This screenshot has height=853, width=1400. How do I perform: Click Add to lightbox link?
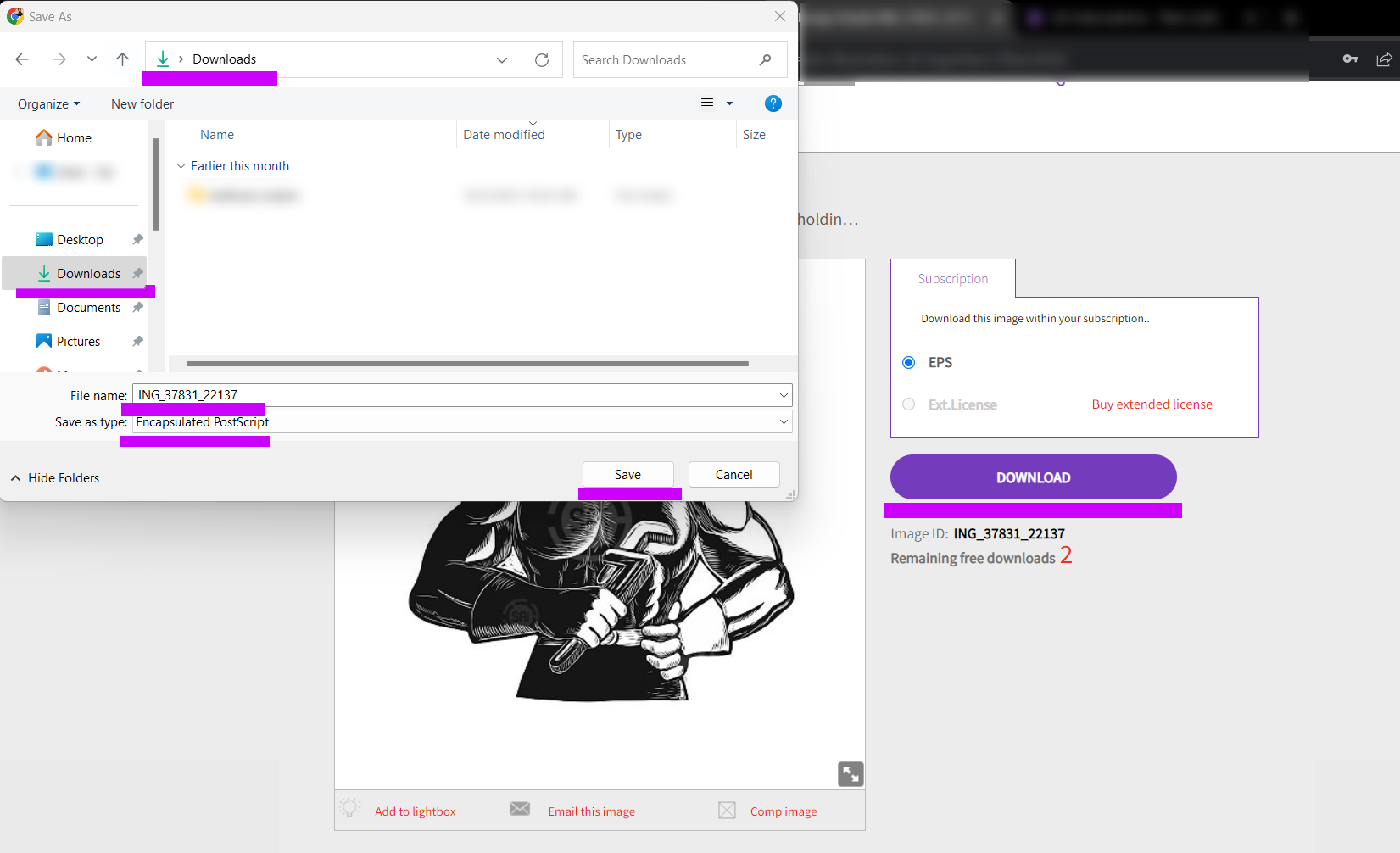pyautogui.click(x=416, y=811)
